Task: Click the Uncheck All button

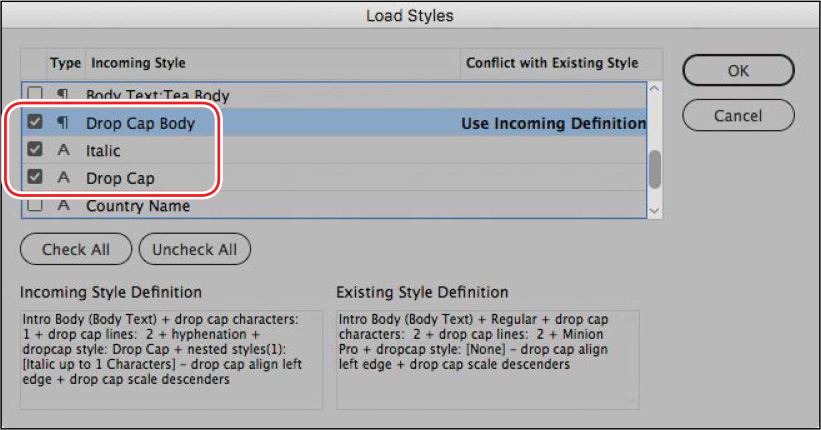Action: click(x=195, y=249)
